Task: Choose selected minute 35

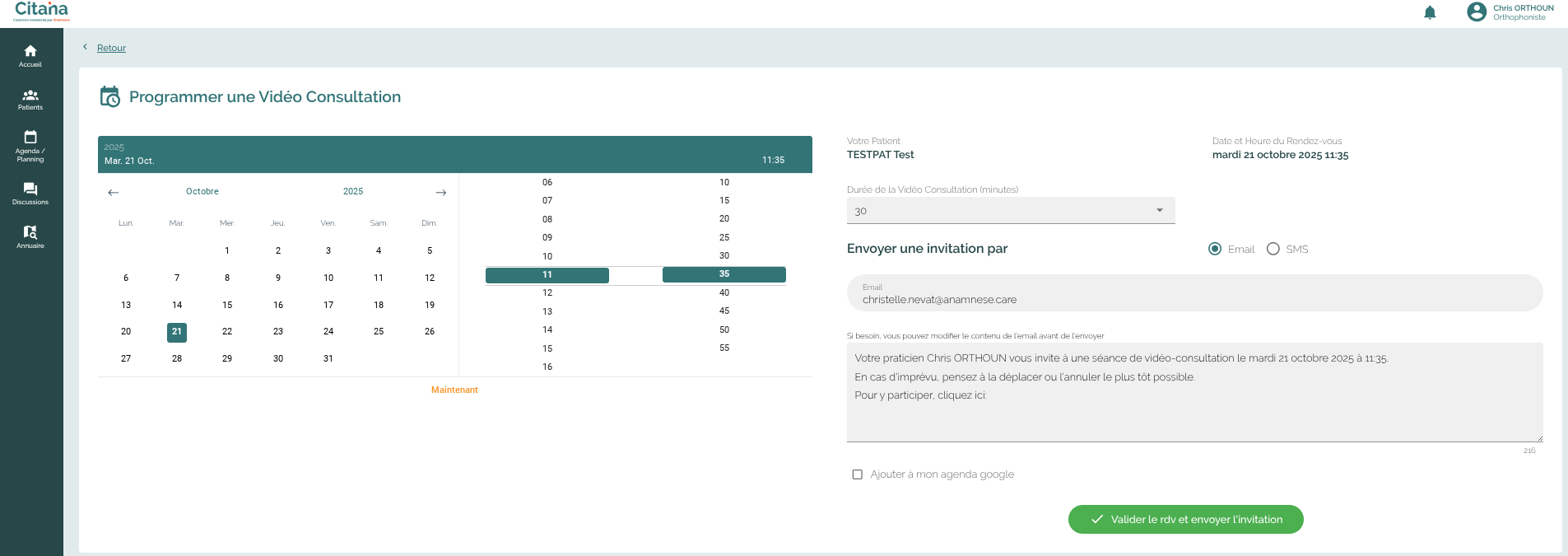Action: [724, 274]
